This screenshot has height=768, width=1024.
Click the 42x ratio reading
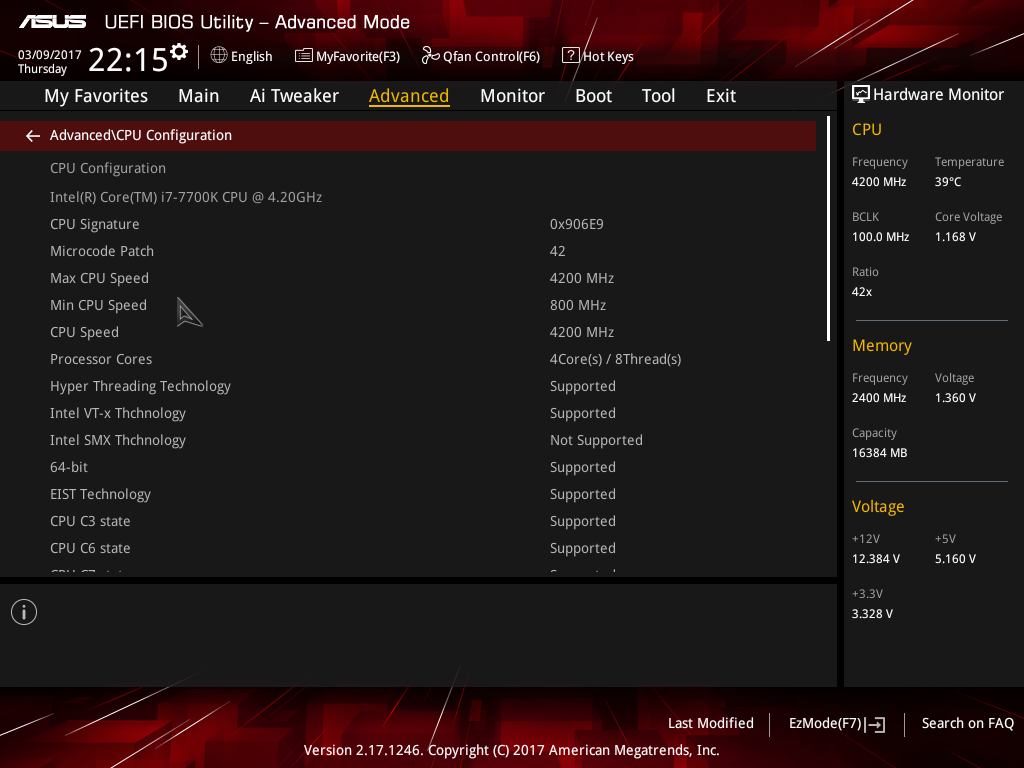[x=861, y=292]
